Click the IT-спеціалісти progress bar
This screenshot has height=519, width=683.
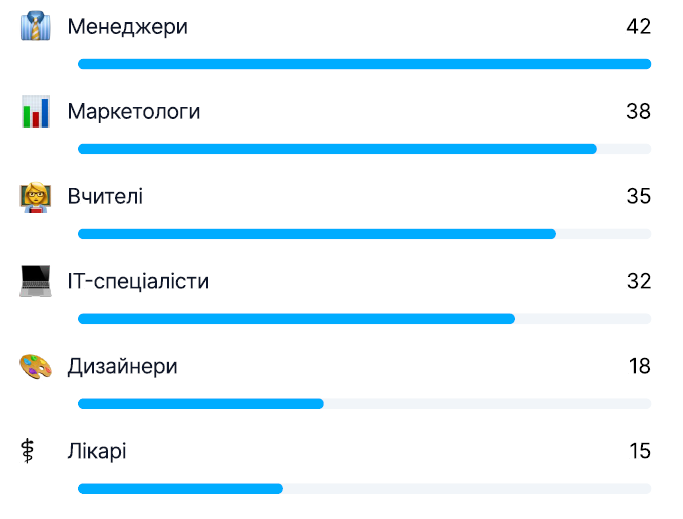click(x=364, y=319)
